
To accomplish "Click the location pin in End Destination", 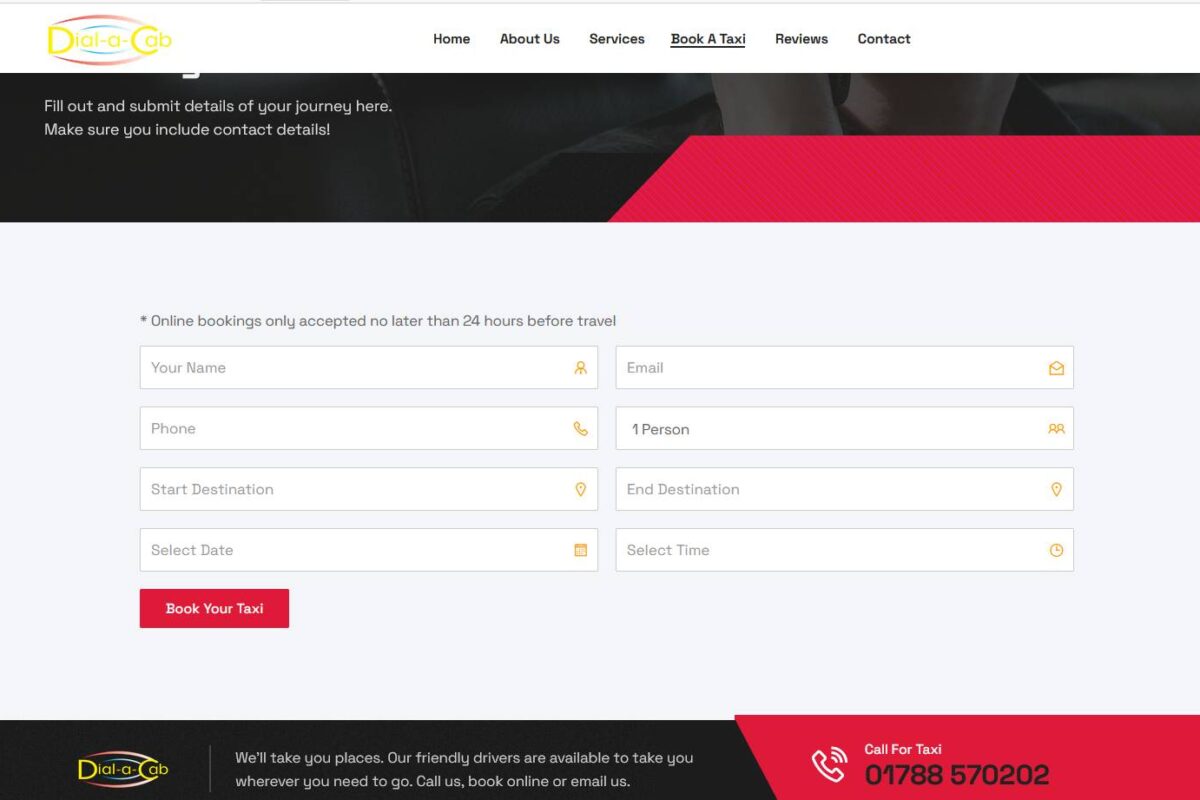I will [1056, 489].
